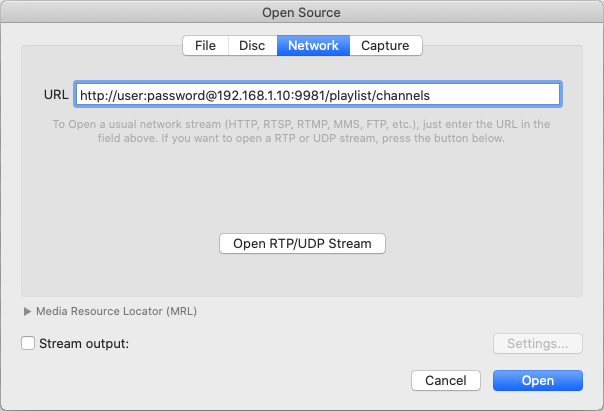Click the 'Stream output:' label text
The width and height of the screenshot is (604, 411).
pos(84,343)
